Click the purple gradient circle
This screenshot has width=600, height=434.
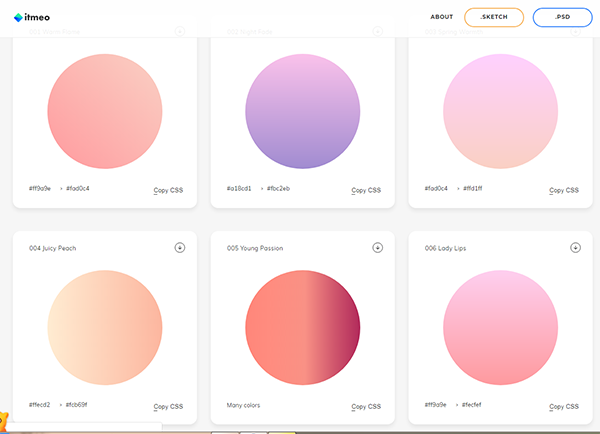[302, 109]
